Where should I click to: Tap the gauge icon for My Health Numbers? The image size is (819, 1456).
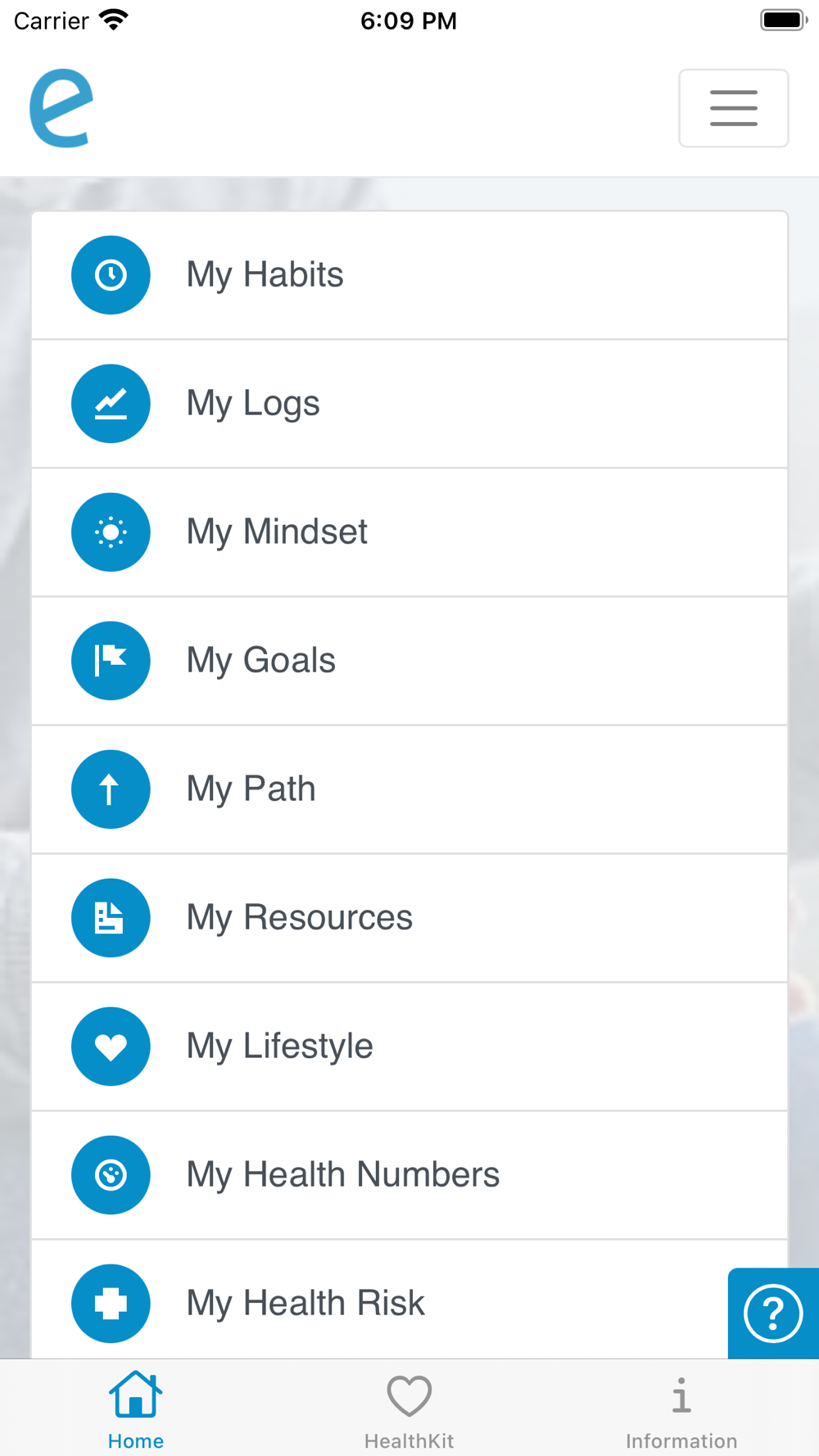(111, 1175)
